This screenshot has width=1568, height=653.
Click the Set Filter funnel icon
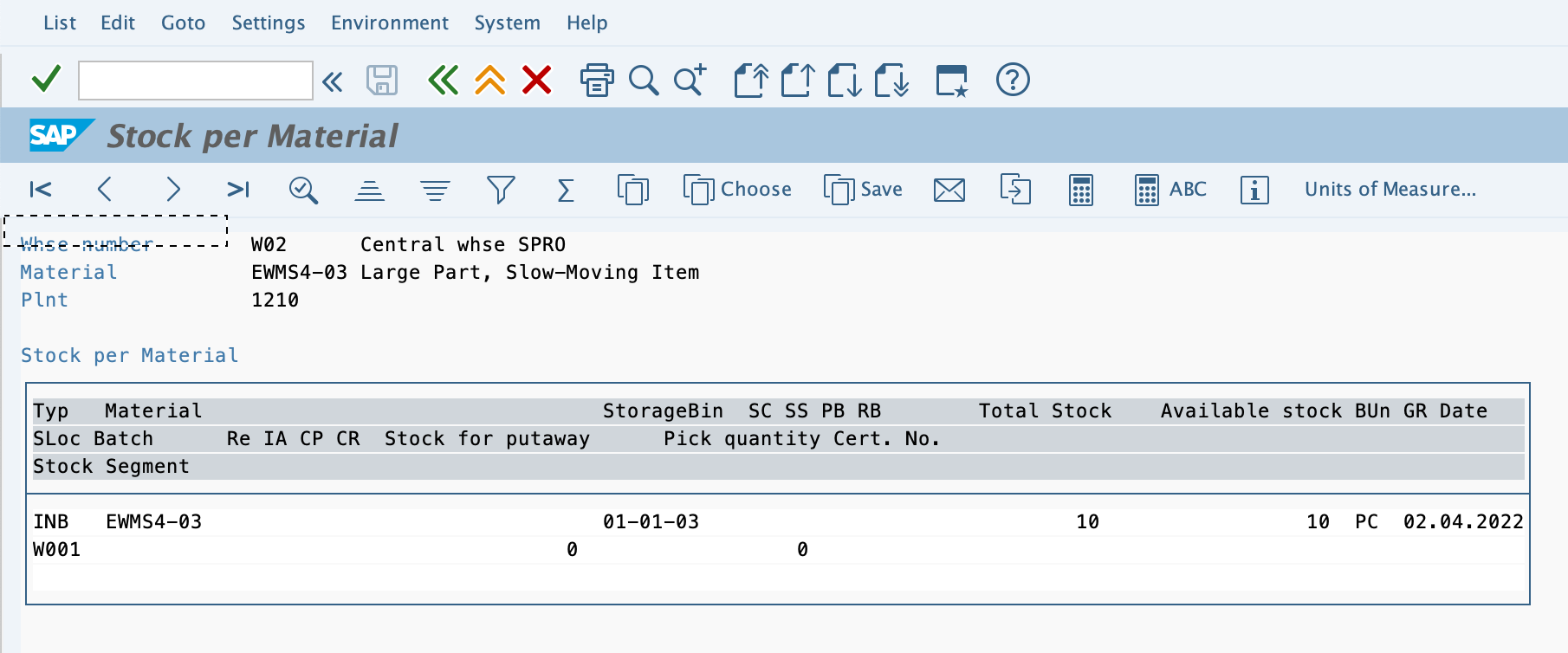[500, 190]
